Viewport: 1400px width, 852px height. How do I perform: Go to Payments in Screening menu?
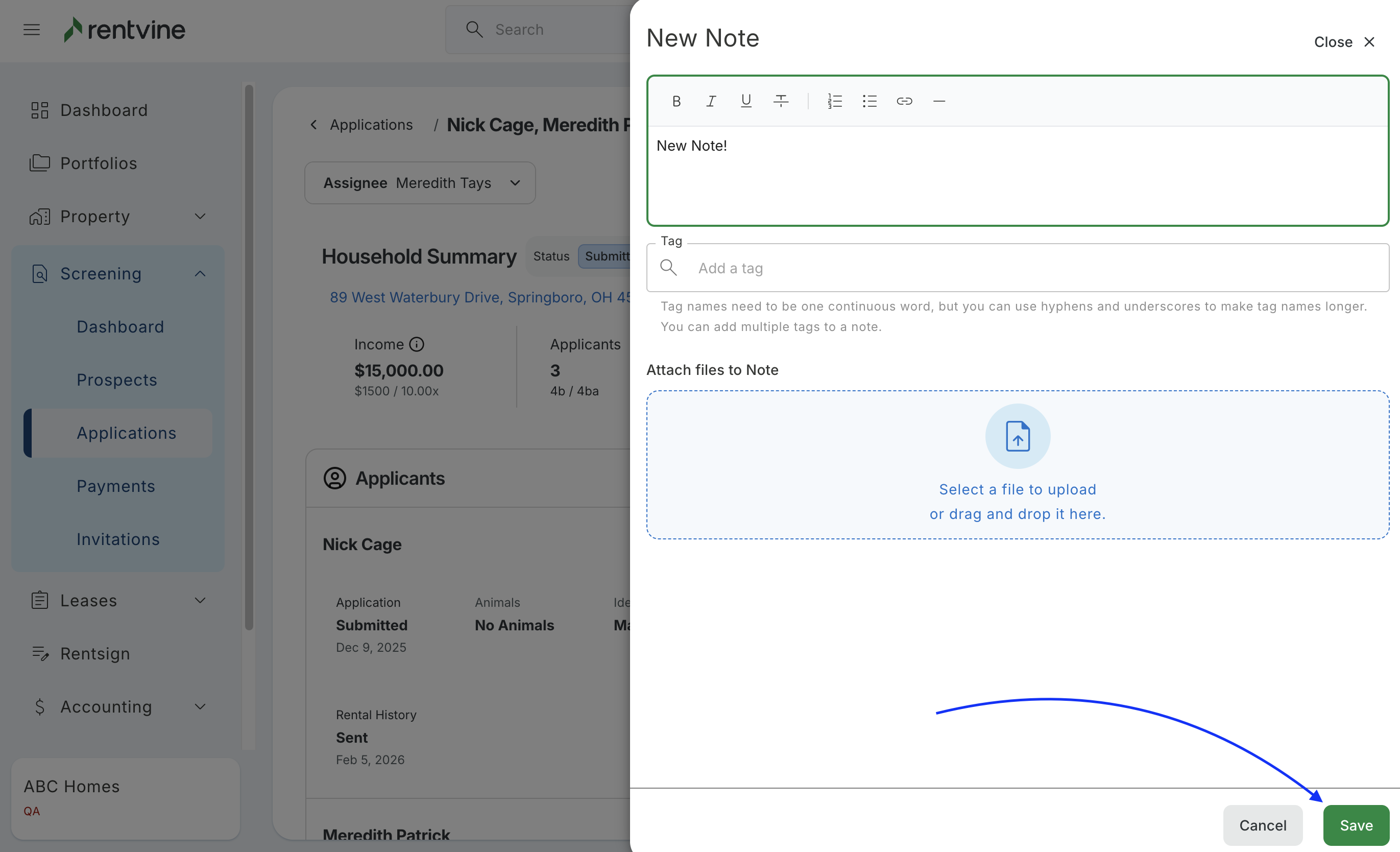(116, 486)
